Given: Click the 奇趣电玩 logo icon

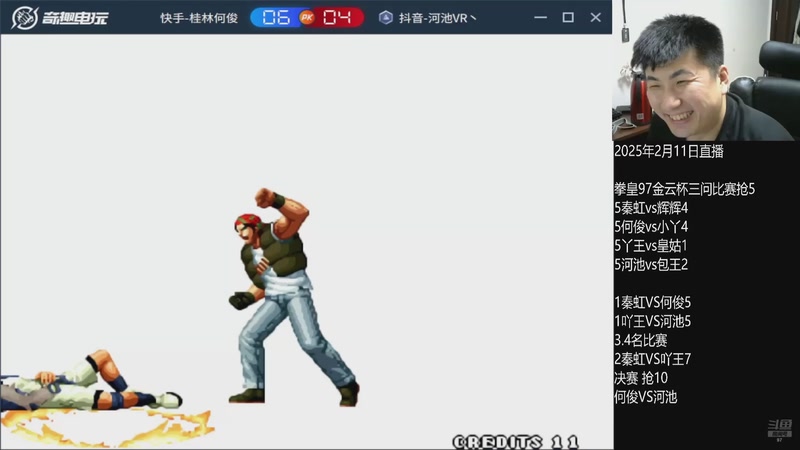Looking at the screenshot, I should [x=24, y=17].
